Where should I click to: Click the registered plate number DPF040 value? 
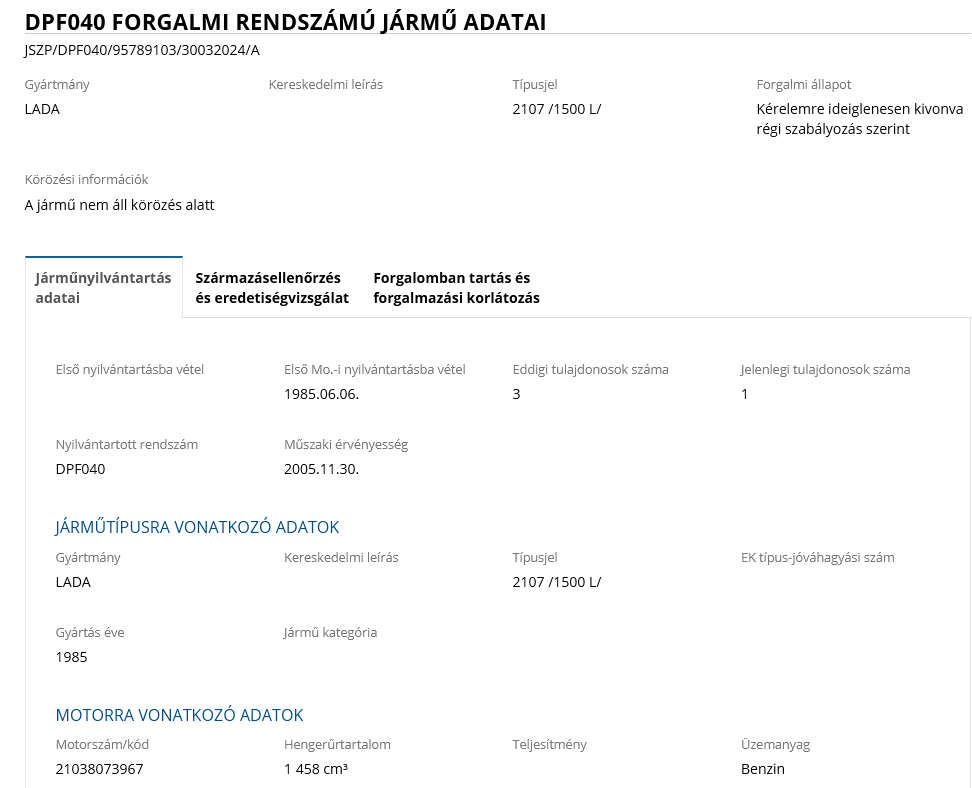click(x=80, y=469)
